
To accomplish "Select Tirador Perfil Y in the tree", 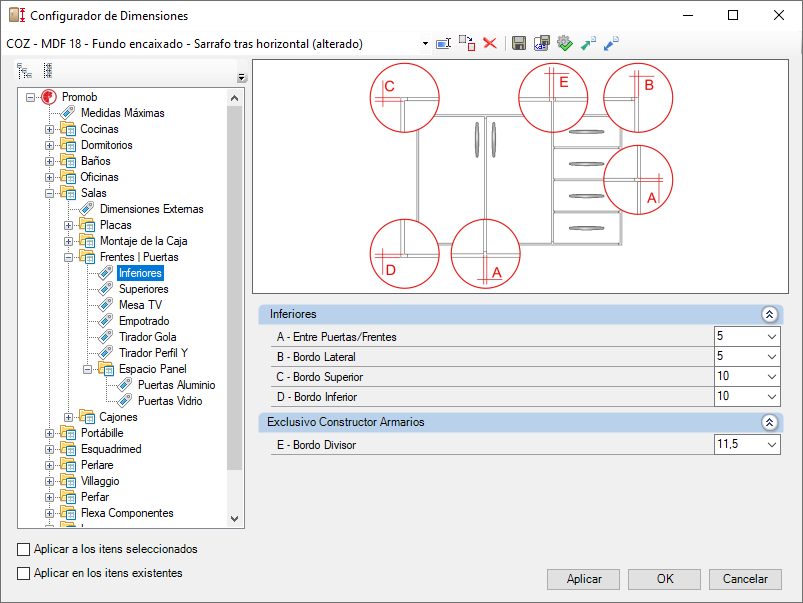I will point(153,353).
